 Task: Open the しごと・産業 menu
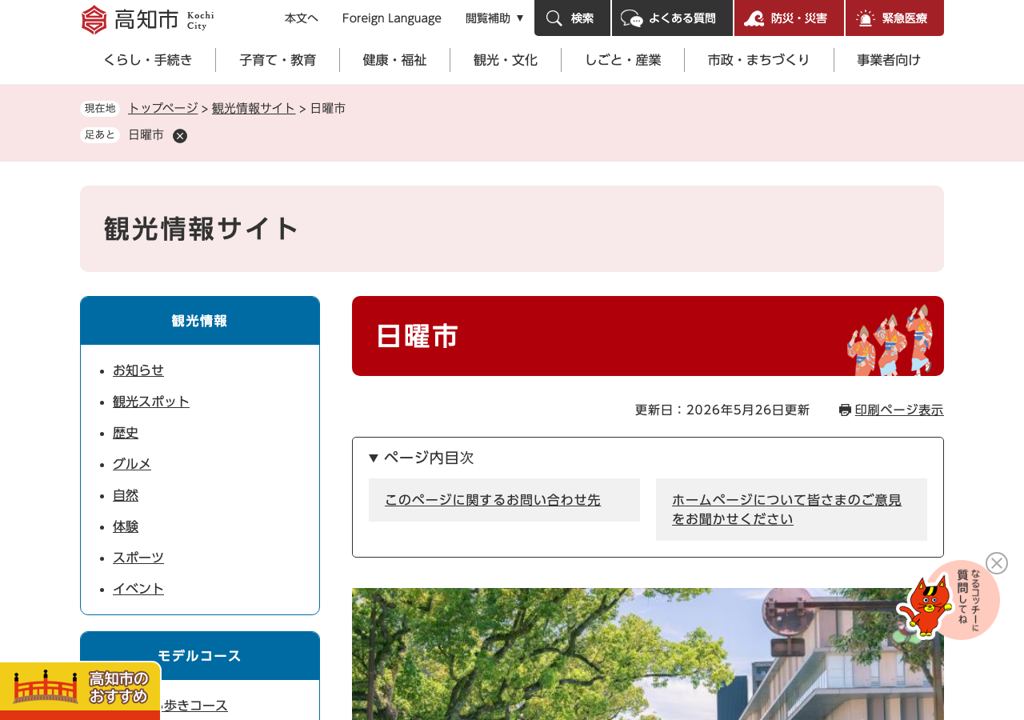623,60
